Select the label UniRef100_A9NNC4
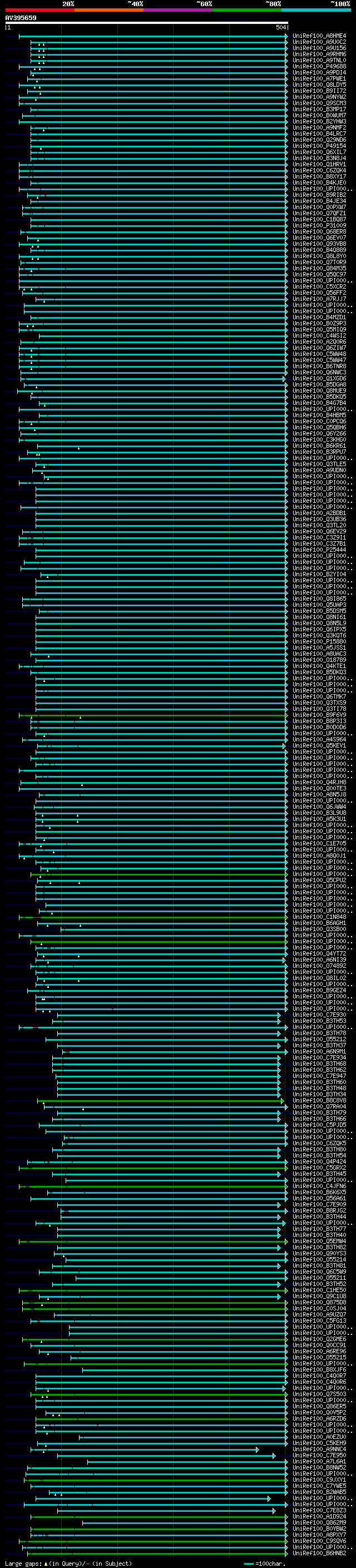This screenshot has height=1568, width=356. [x=319, y=1450]
